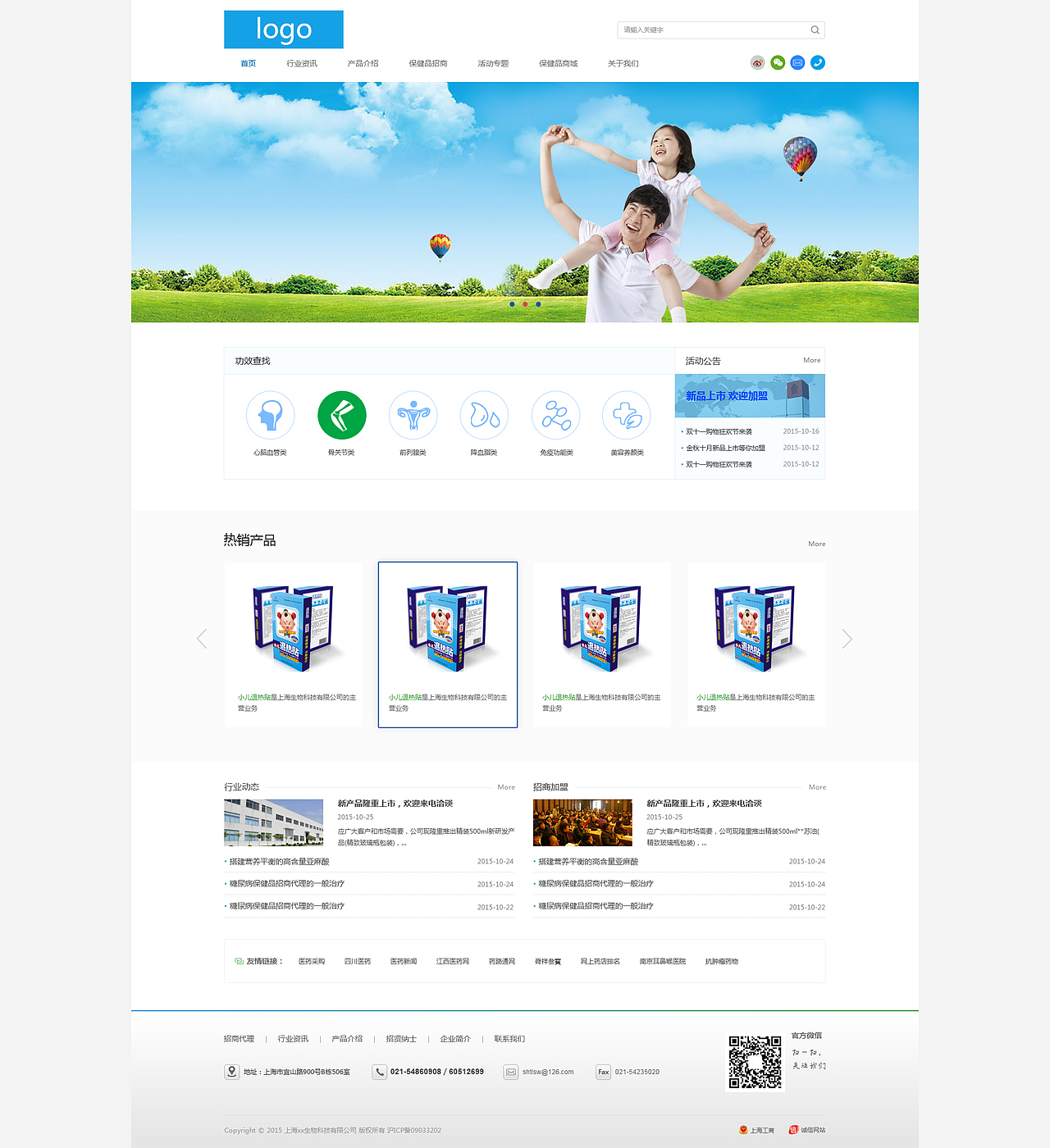Select the first banner carousel dot
1050x1148 pixels.
[x=513, y=304]
